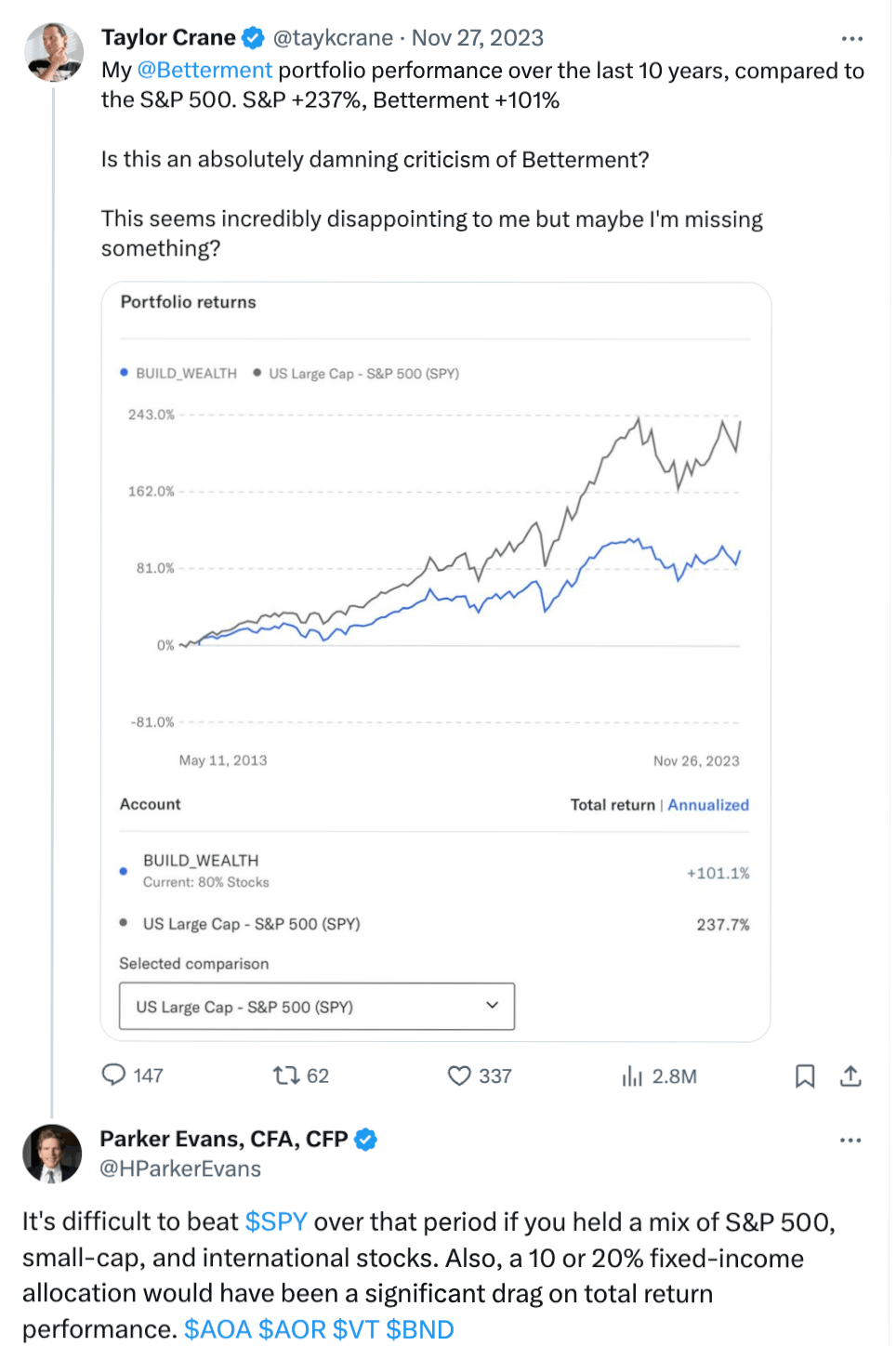Select the Total return view
896x1346 pixels.
[613, 805]
